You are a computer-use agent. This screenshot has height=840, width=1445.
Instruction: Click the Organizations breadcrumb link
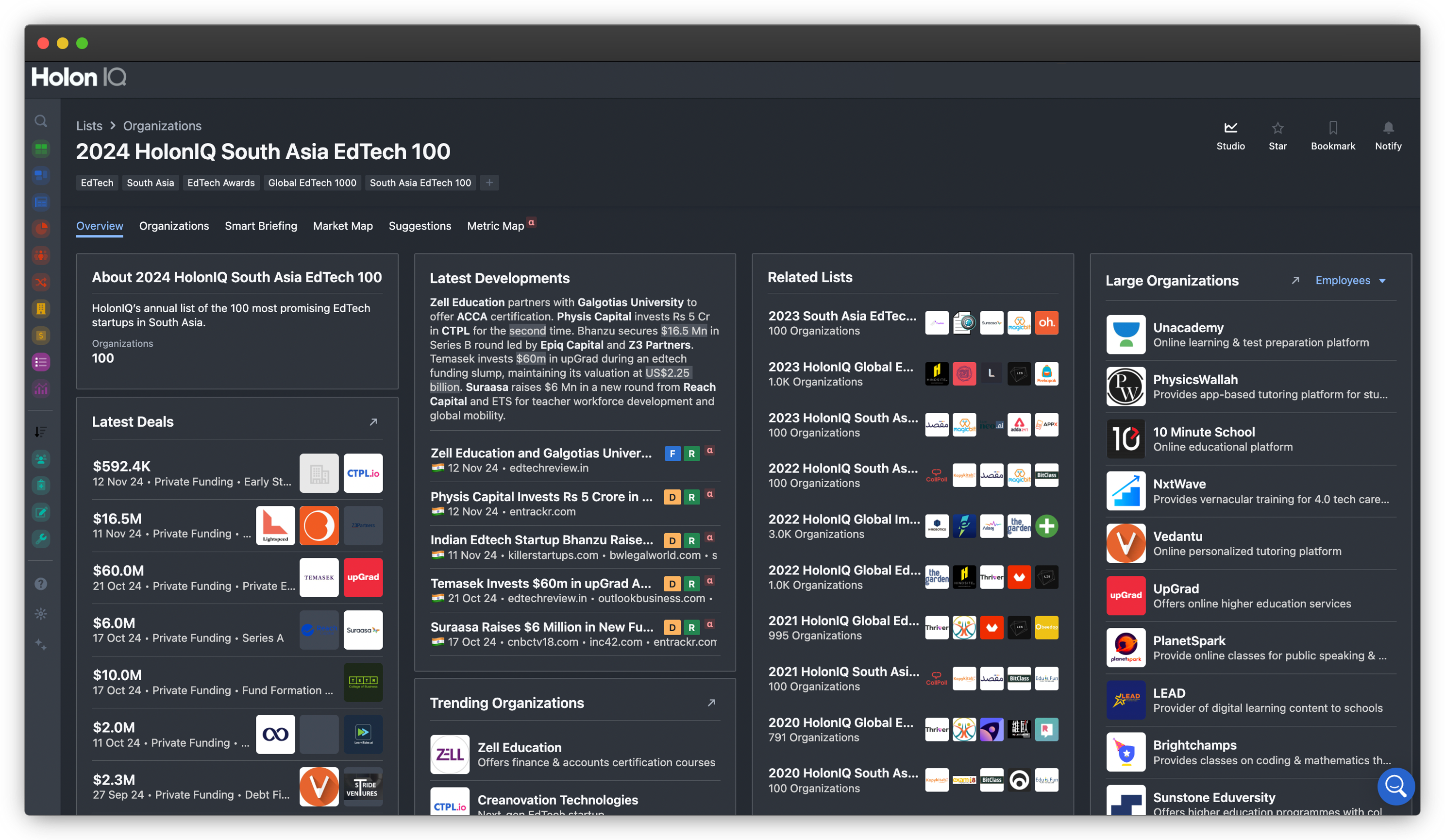[162, 126]
